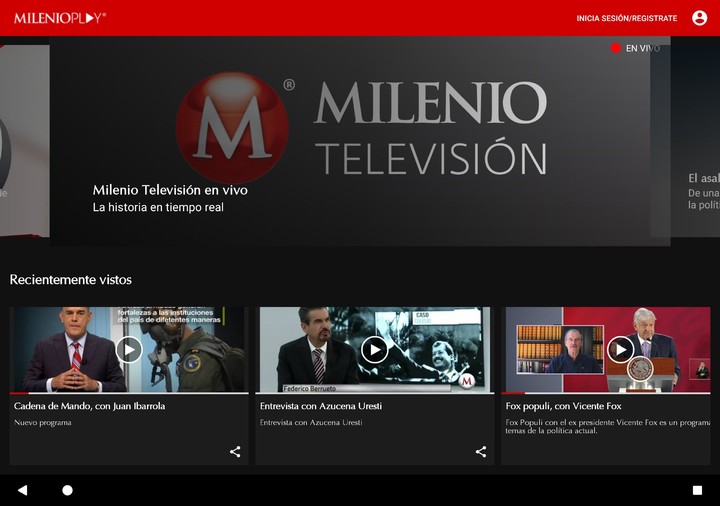
Task: Show the next carousel slide on the right
Action: pos(695,140)
